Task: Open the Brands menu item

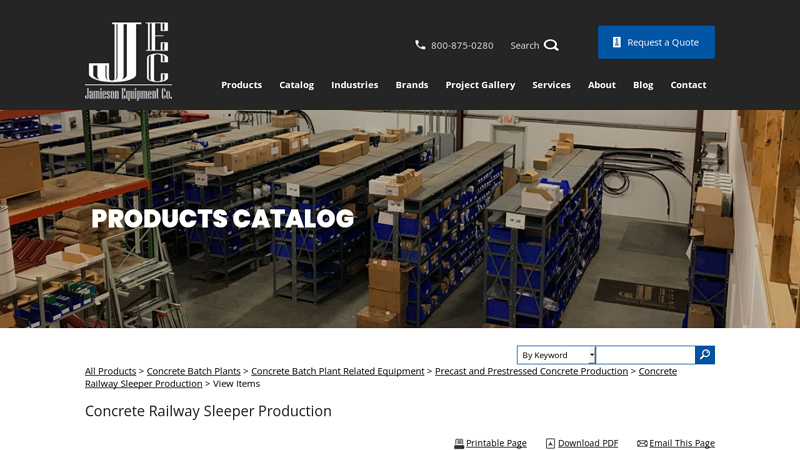Action: [412, 85]
